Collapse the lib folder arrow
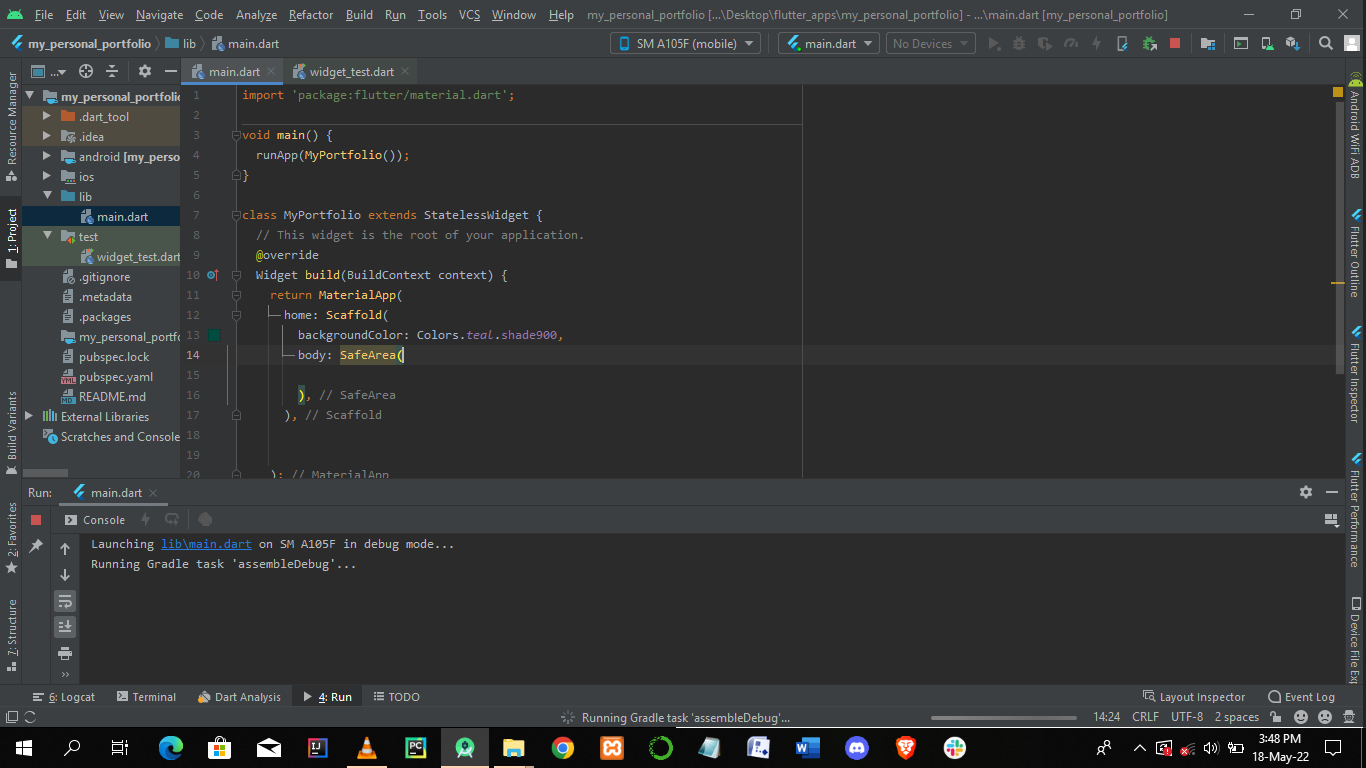The height and width of the screenshot is (768, 1366). tap(47, 197)
